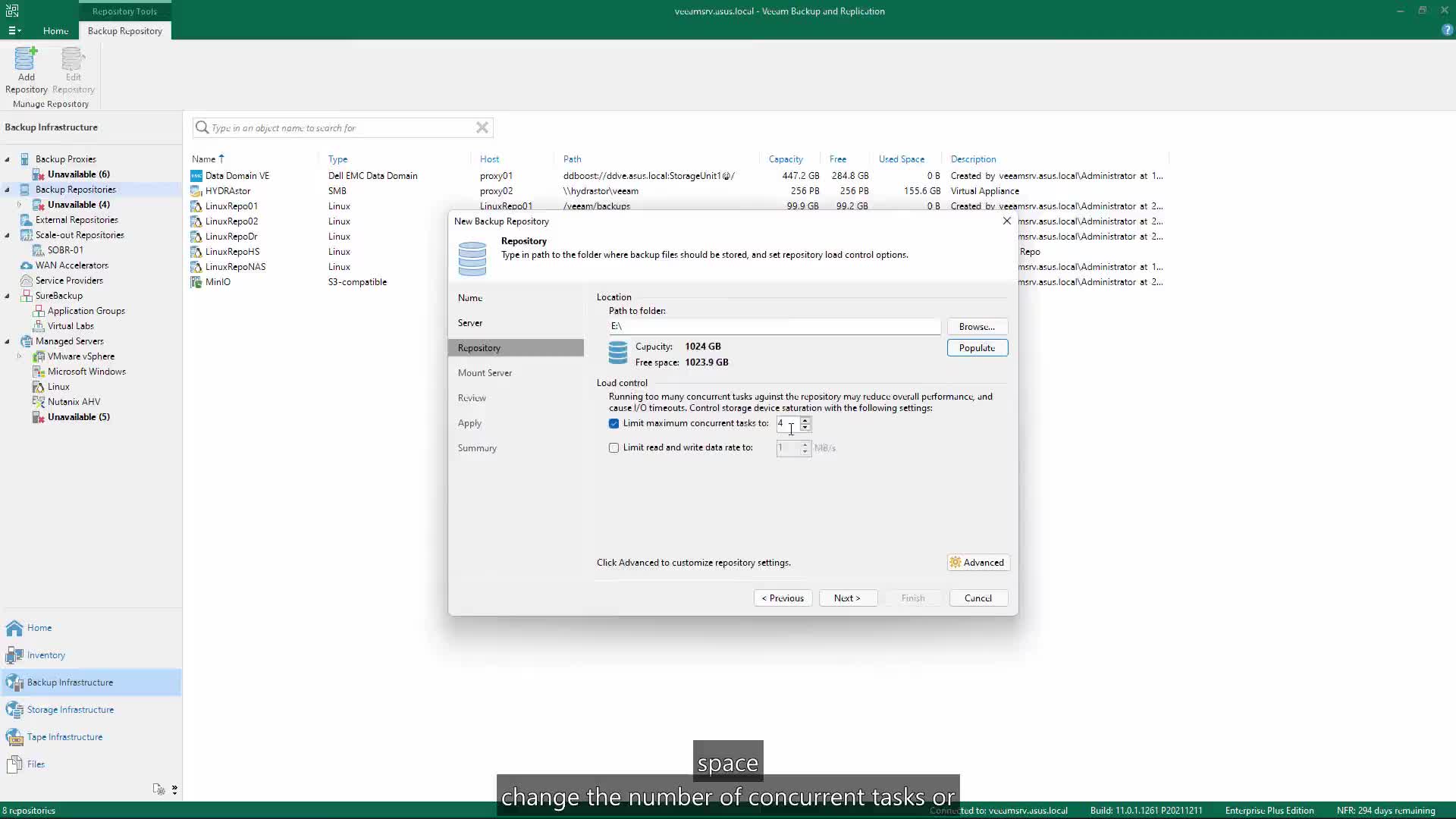Click the SureBackup tree icon
The image size is (1456, 819).
[x=26, y=296]
